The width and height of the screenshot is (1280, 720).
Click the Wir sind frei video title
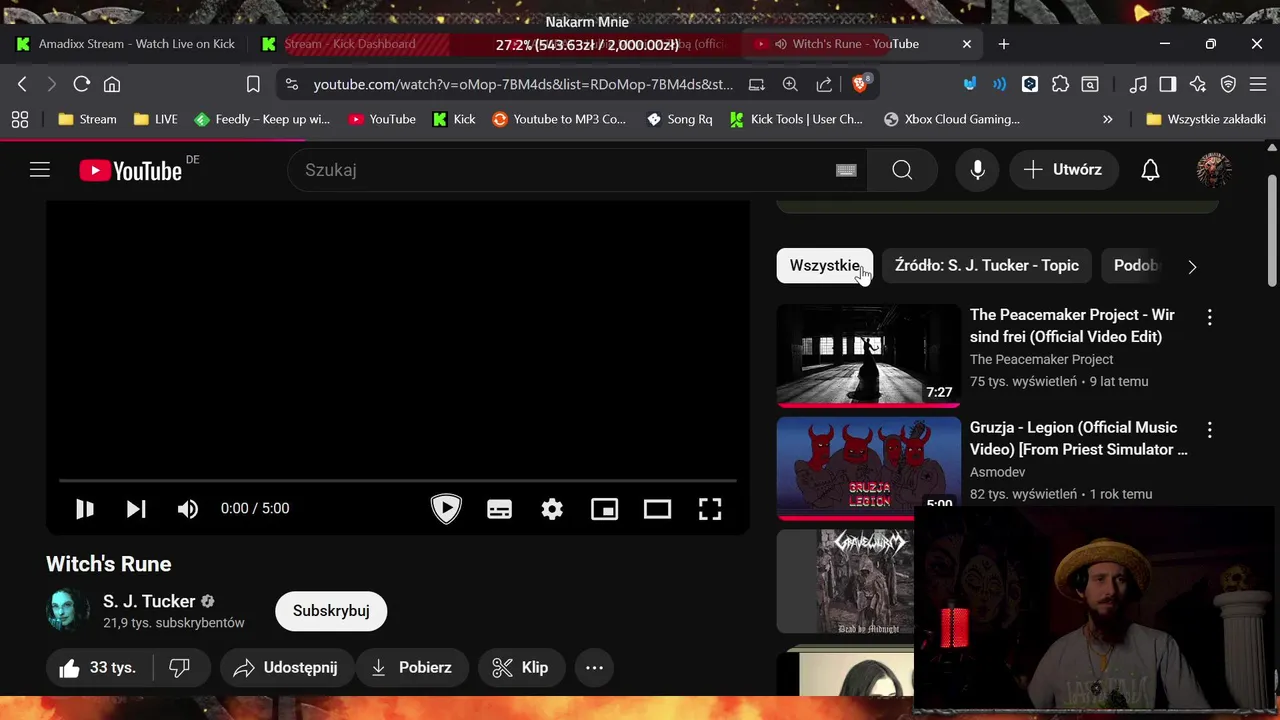click(1072, 326)
